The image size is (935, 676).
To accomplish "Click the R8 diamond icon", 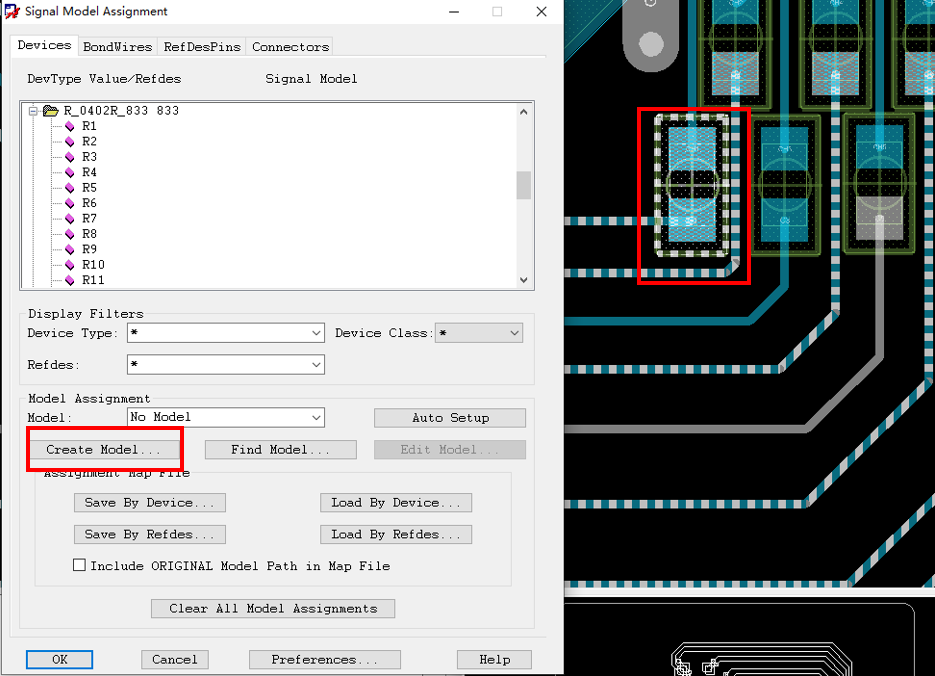I will 70,234.
